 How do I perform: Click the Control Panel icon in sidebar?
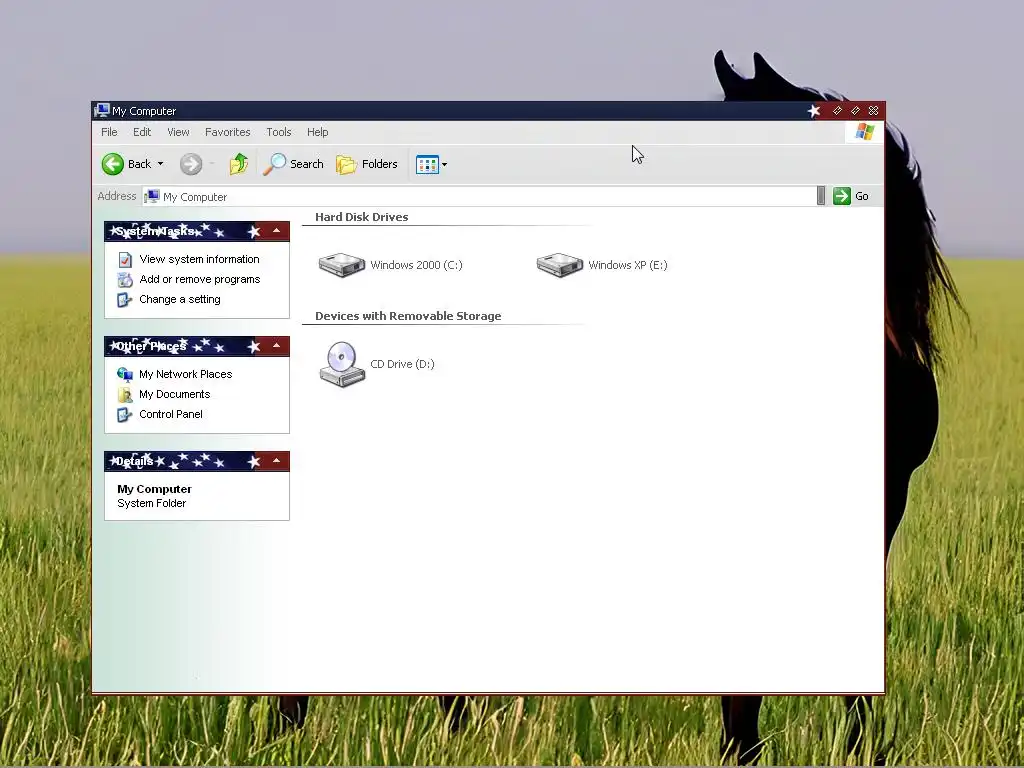pos(125,415)
